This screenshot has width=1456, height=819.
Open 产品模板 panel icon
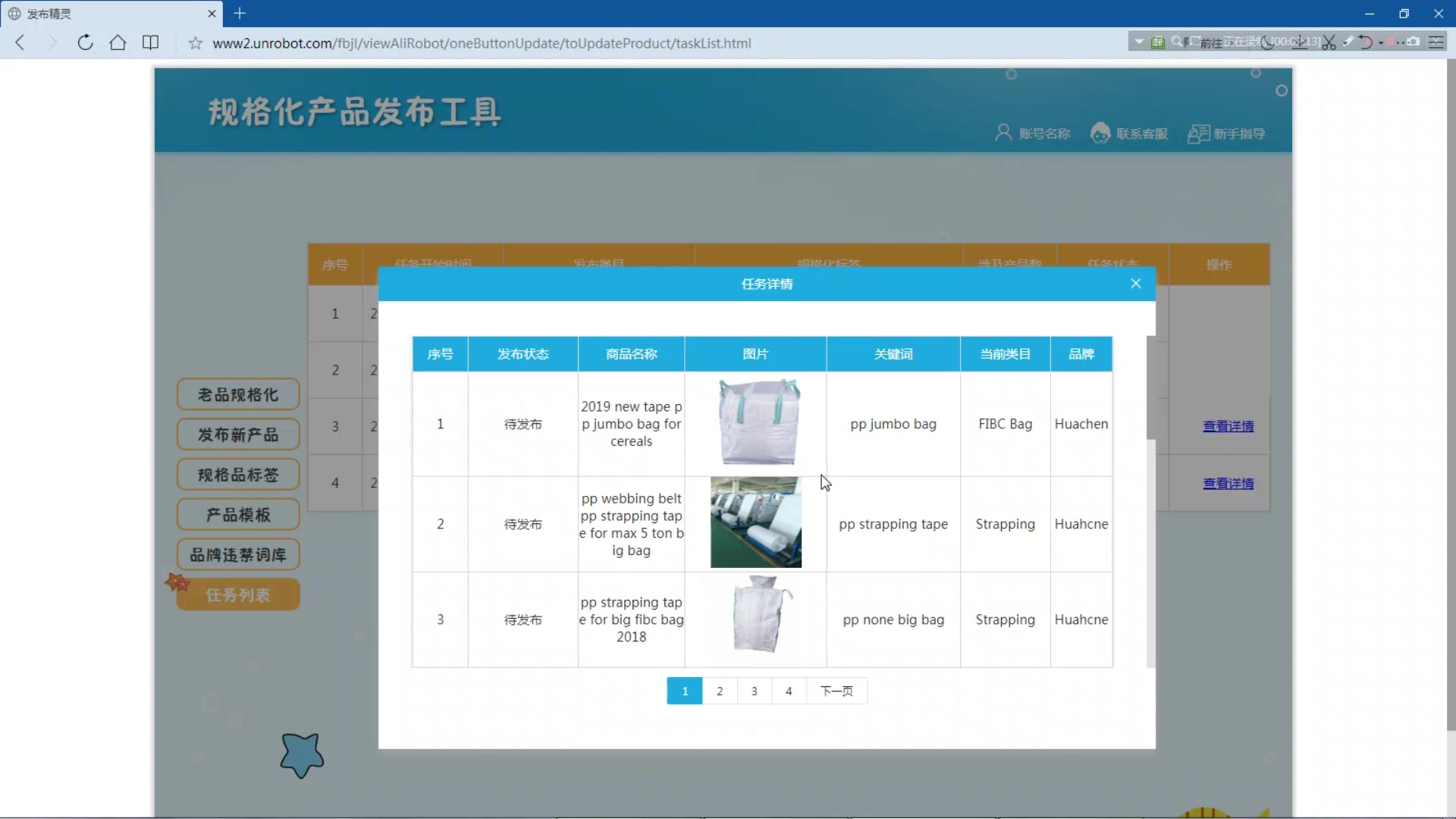tap(237, 514)
